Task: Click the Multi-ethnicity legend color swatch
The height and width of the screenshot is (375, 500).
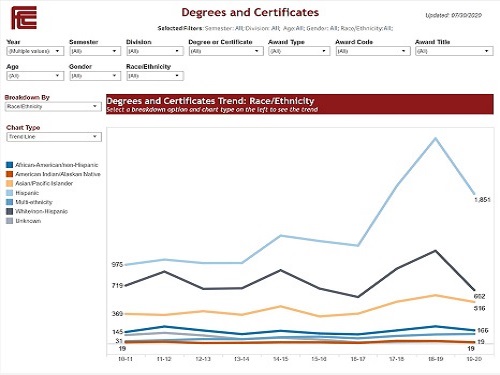Action: point(9,202)
